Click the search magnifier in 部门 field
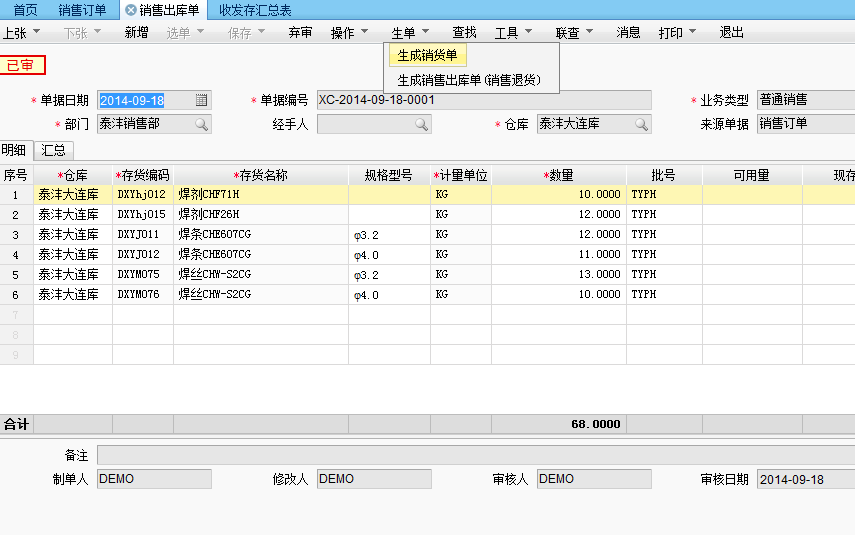 201,124
